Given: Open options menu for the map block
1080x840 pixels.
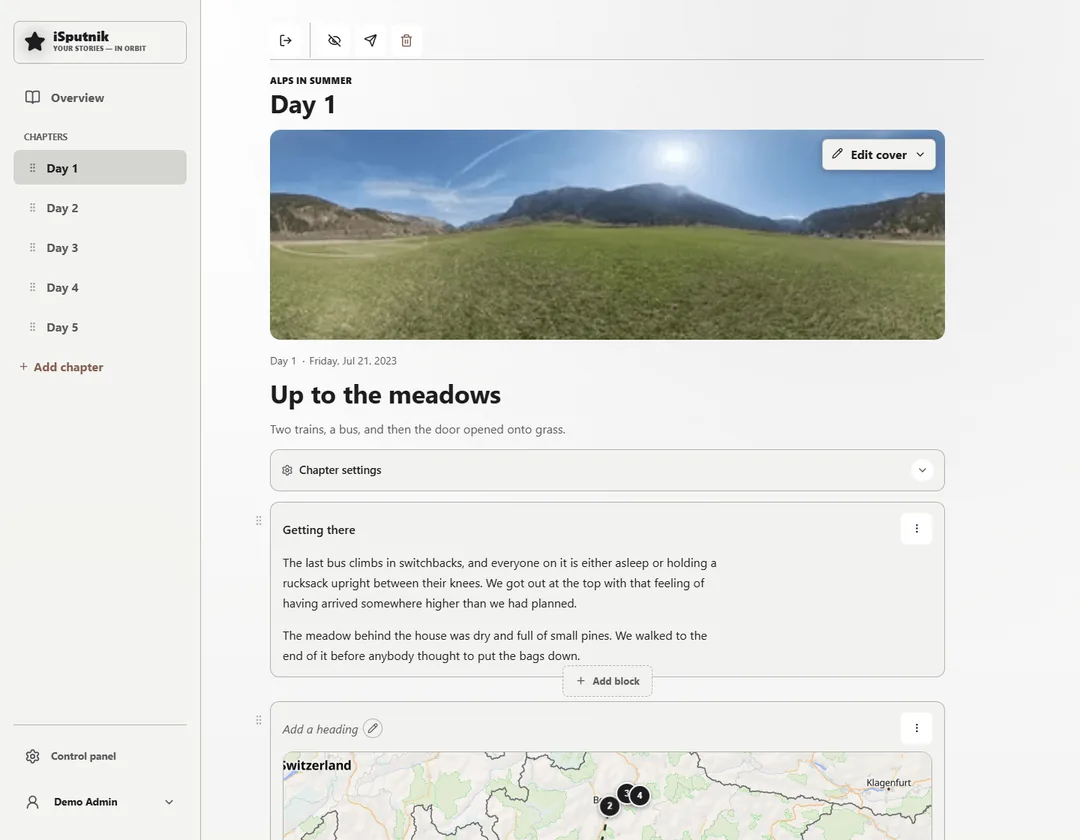Looking at the screenshot, I should pyautogui.click(x=916, y=728).
